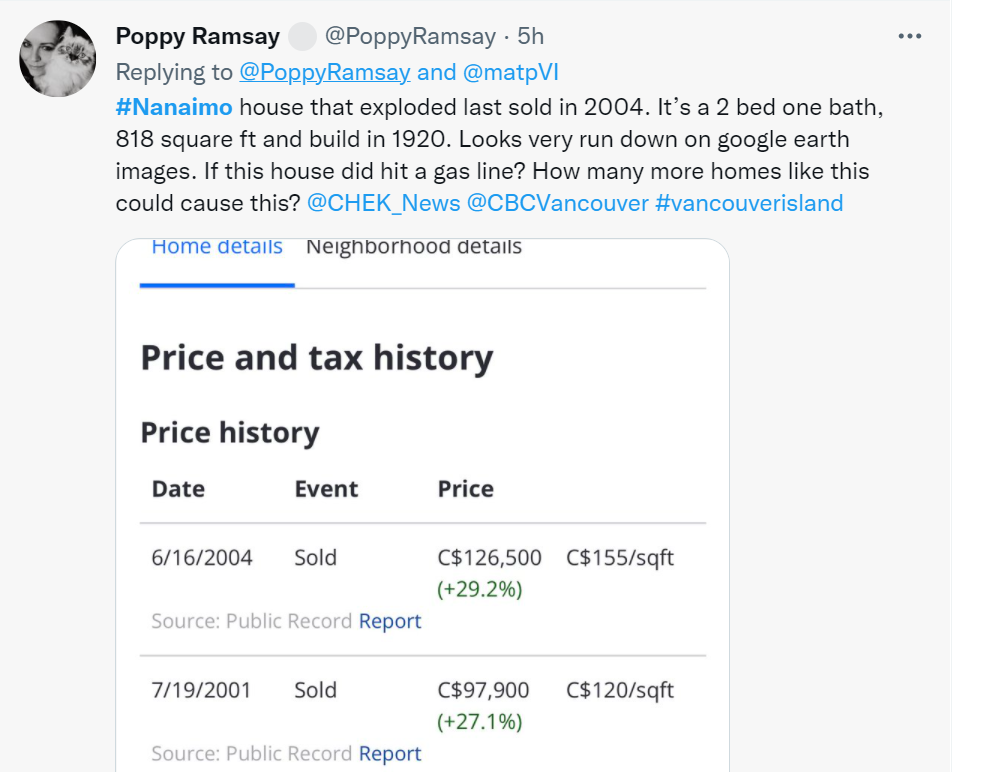Open the @CHEK_News mention

[383, 203]
